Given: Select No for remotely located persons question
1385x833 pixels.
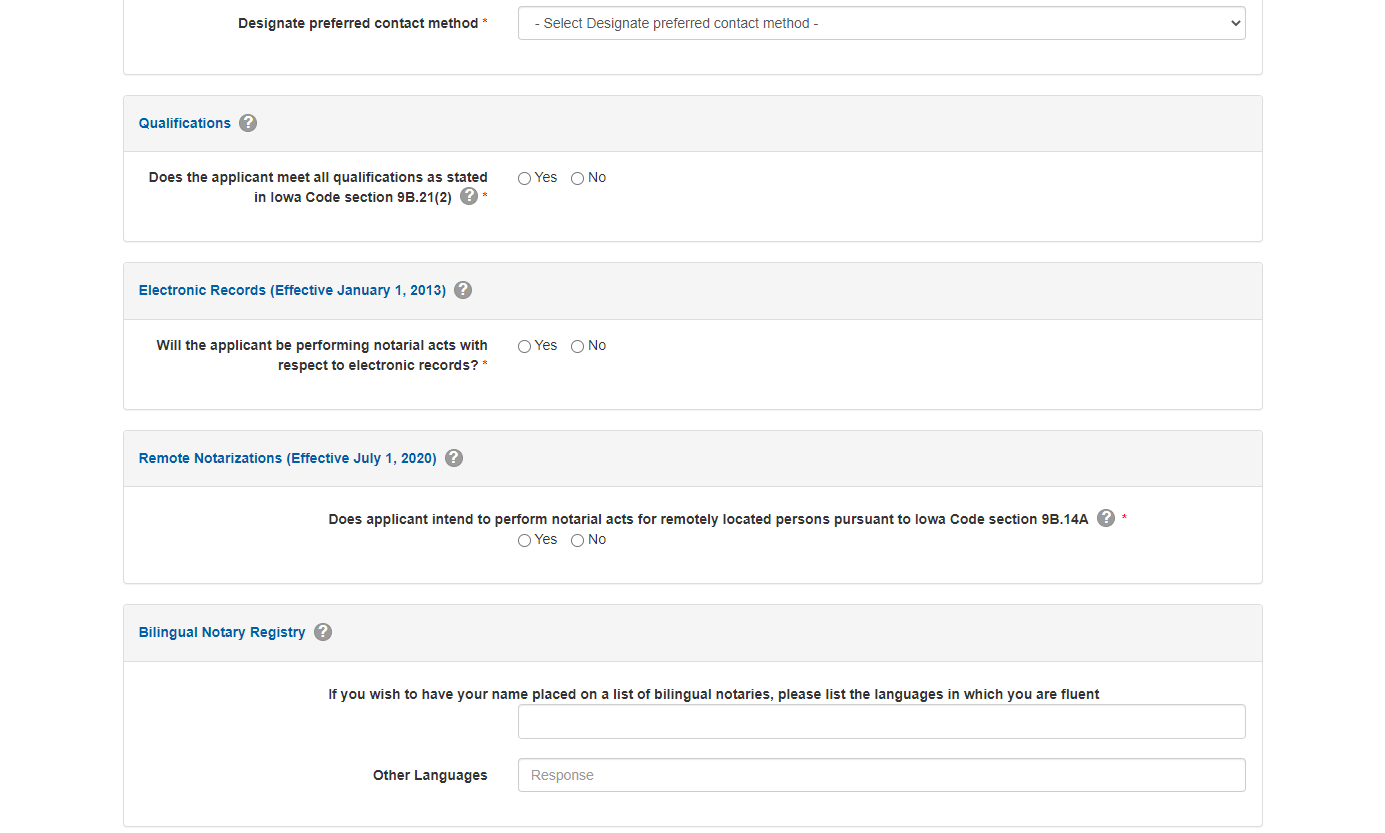Looking at the screenshot, I should tap(578, 540).
